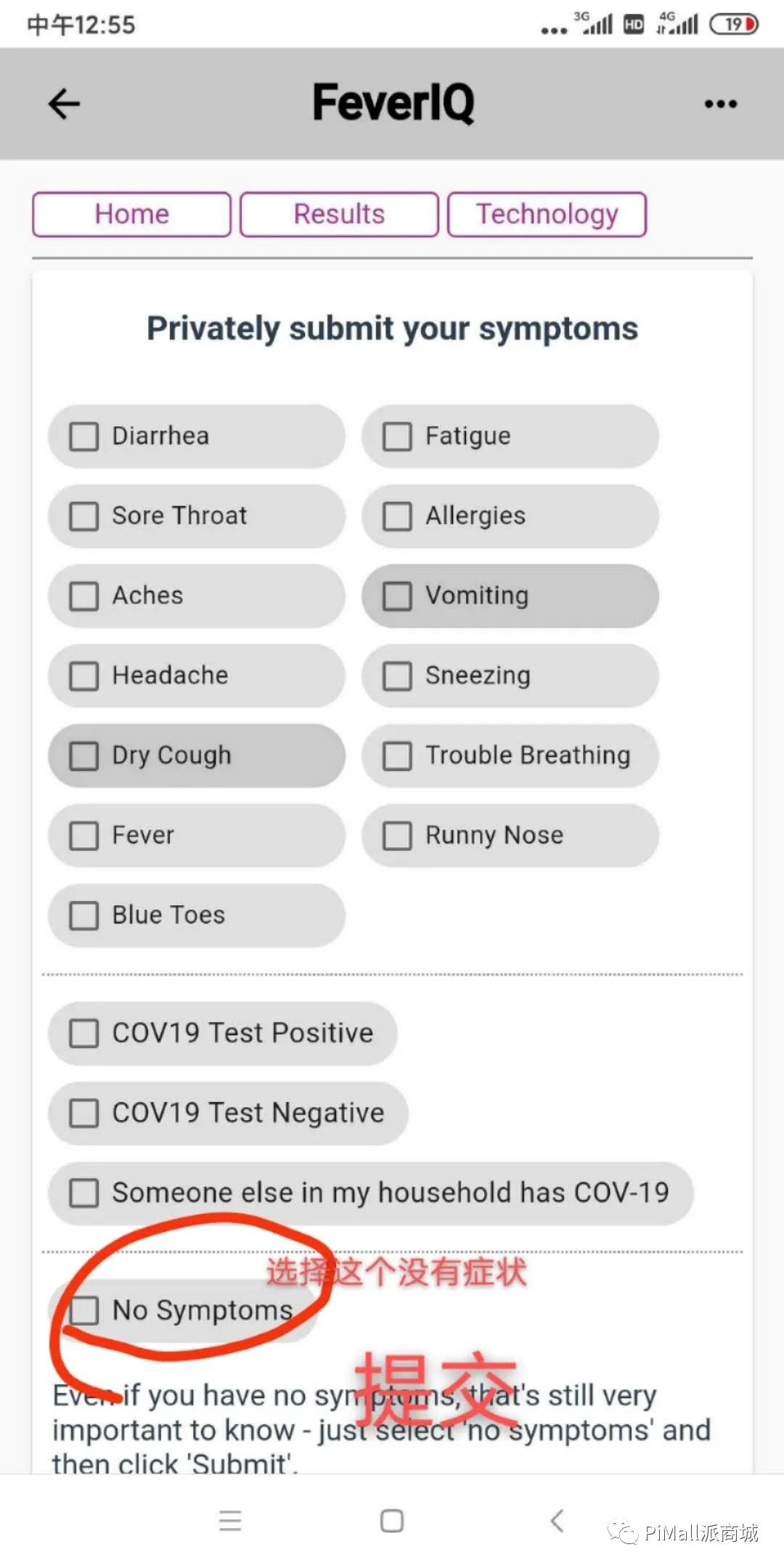The width and height of the screenshot is (784, 1568).
Task: Tick the No Symptoms checkbox
Action: pyautogui.click(x=84, y=1310)
